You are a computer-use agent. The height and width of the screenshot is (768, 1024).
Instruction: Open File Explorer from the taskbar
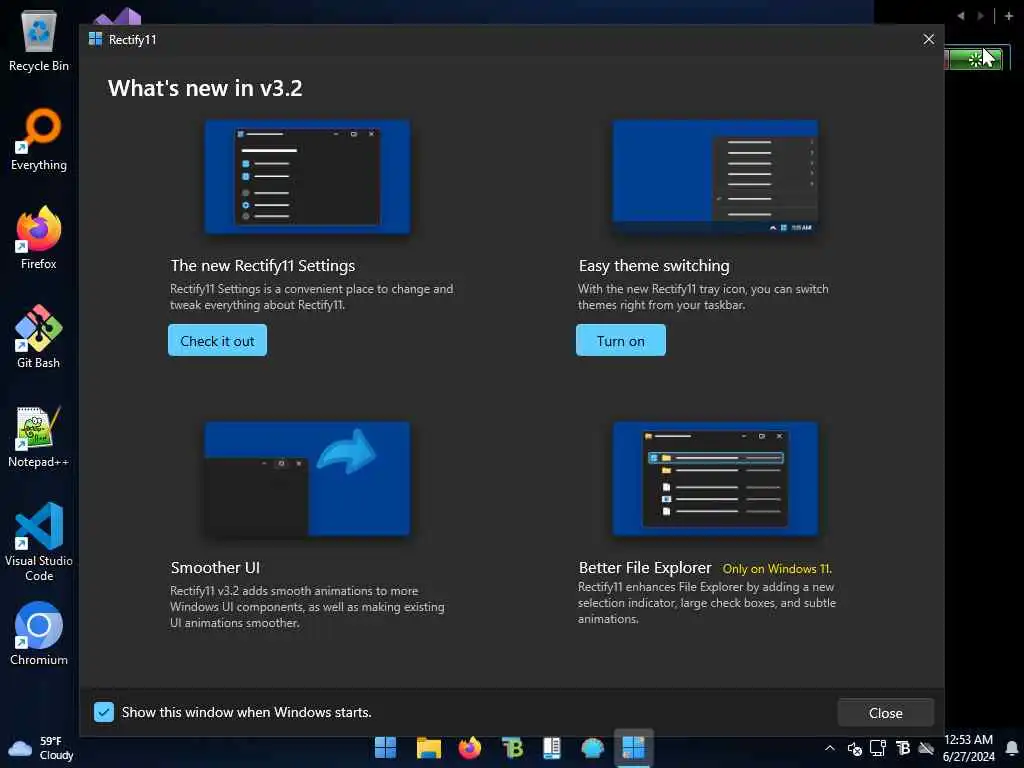pos(428,748)
